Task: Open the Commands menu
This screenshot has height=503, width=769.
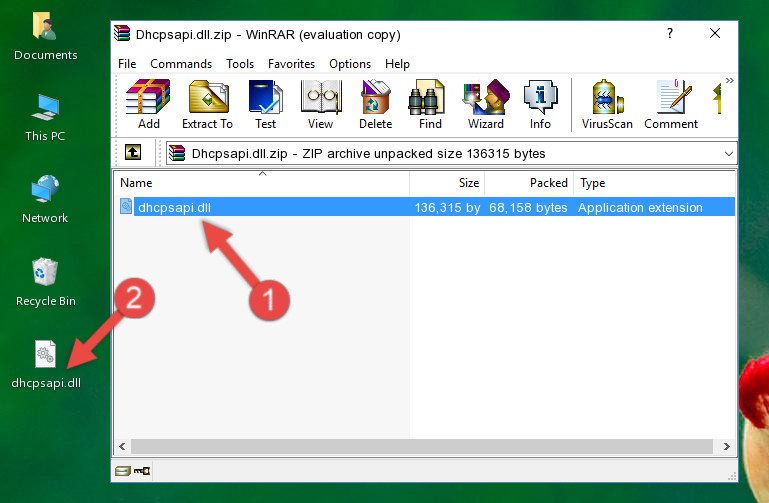Action: pos(181,64)
